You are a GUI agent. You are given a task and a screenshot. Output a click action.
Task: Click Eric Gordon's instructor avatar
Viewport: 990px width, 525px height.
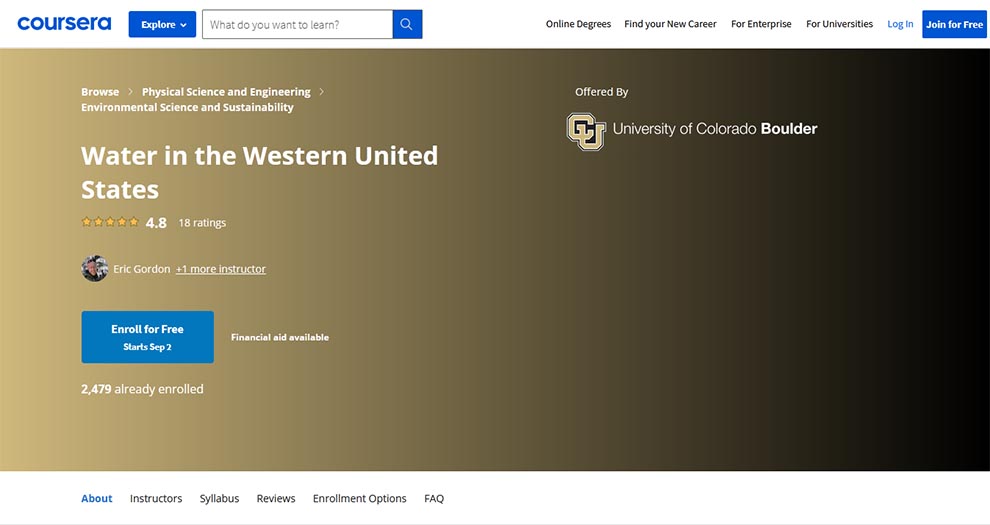click(x=94, y=269)
